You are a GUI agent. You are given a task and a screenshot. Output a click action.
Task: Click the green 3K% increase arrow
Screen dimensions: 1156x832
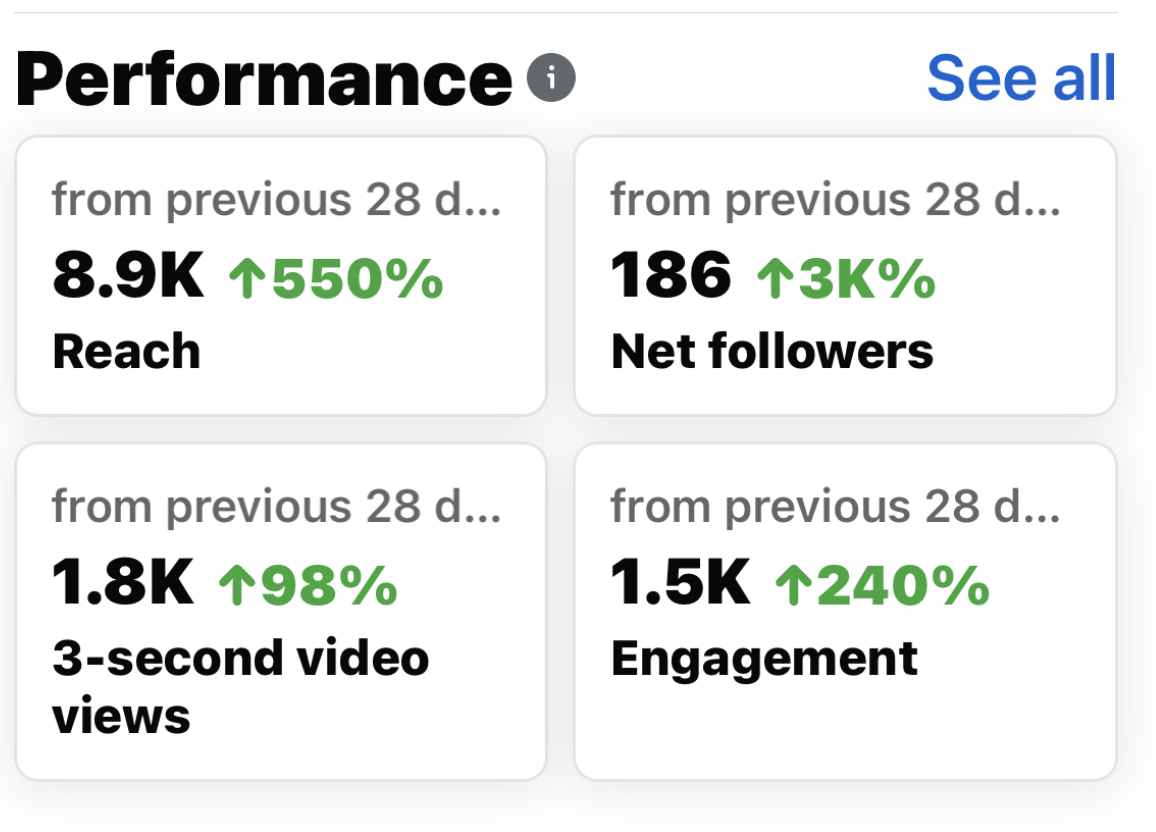click(x=772, y=278)
